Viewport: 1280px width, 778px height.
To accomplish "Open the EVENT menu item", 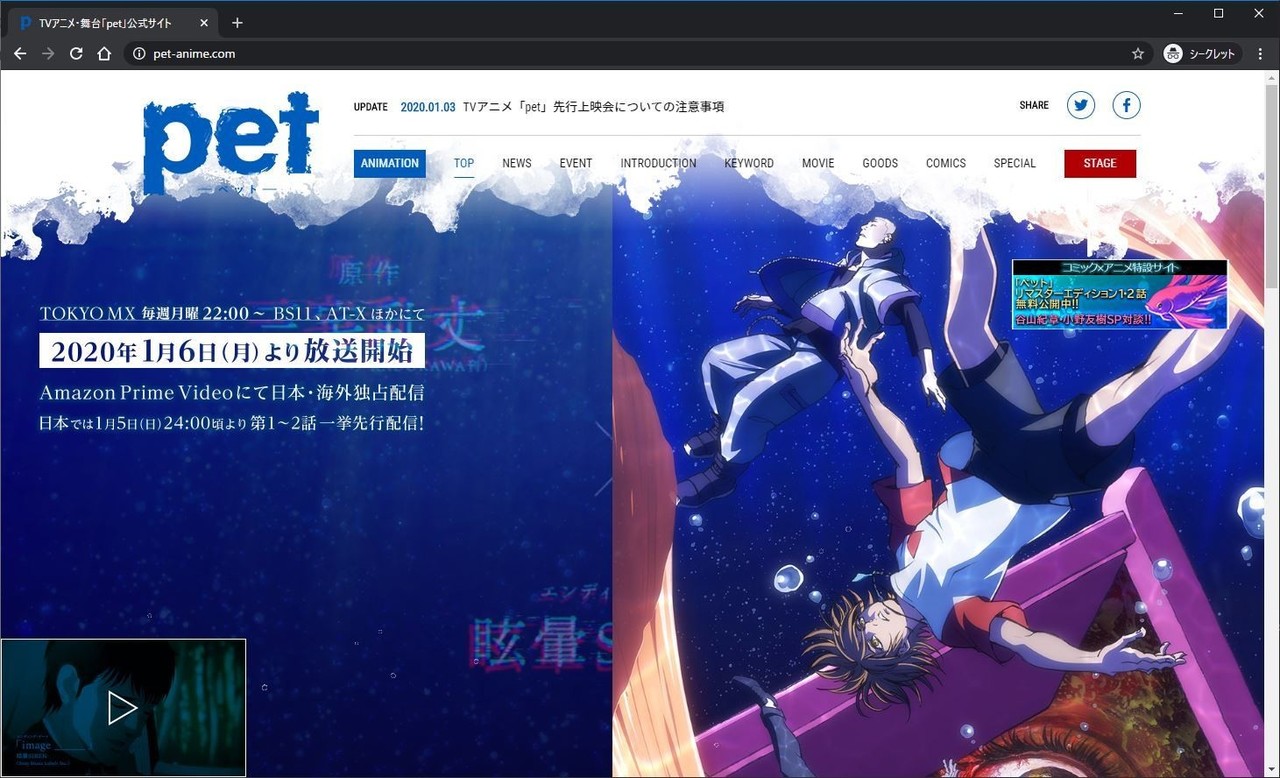I will [x=576, y=163].
